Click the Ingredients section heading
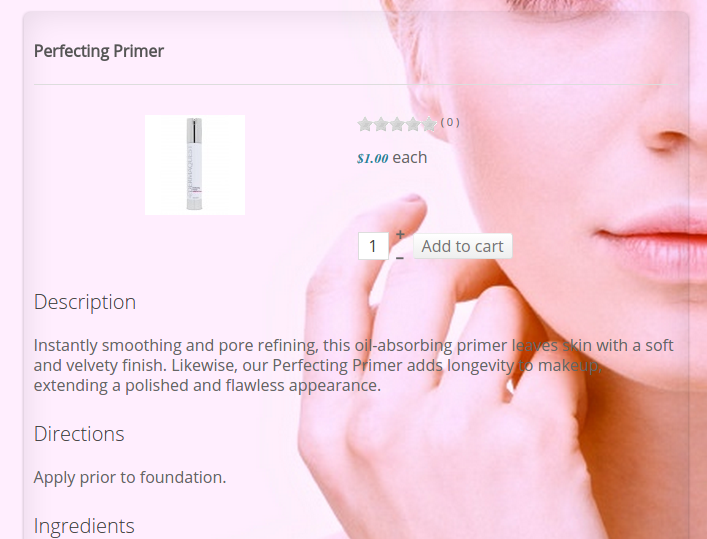The image size is (707, 539). click(x=84, y=526)
